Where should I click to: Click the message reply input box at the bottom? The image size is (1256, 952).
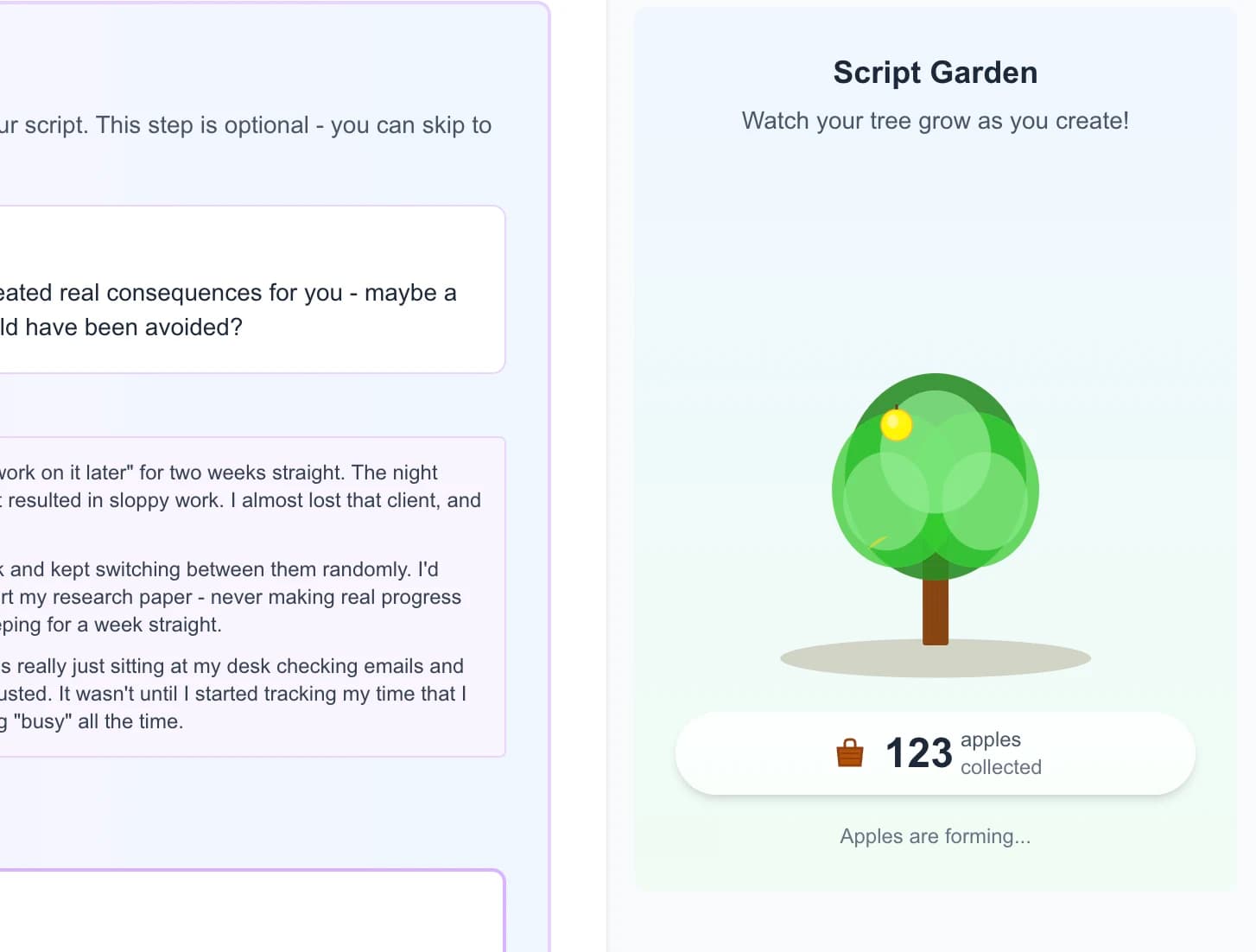pos(251,916)
